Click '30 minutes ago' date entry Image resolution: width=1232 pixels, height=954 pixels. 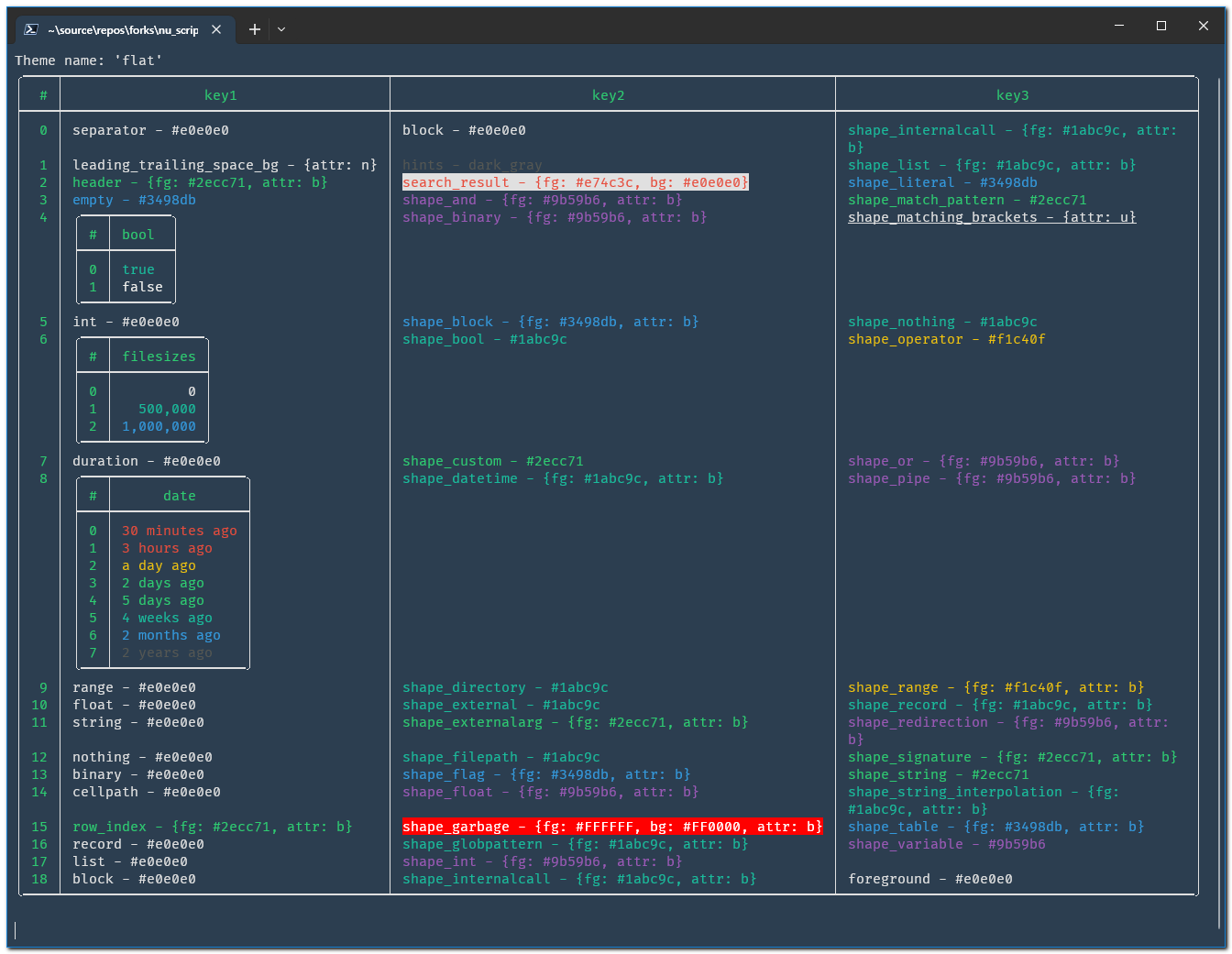click(180, 531)
